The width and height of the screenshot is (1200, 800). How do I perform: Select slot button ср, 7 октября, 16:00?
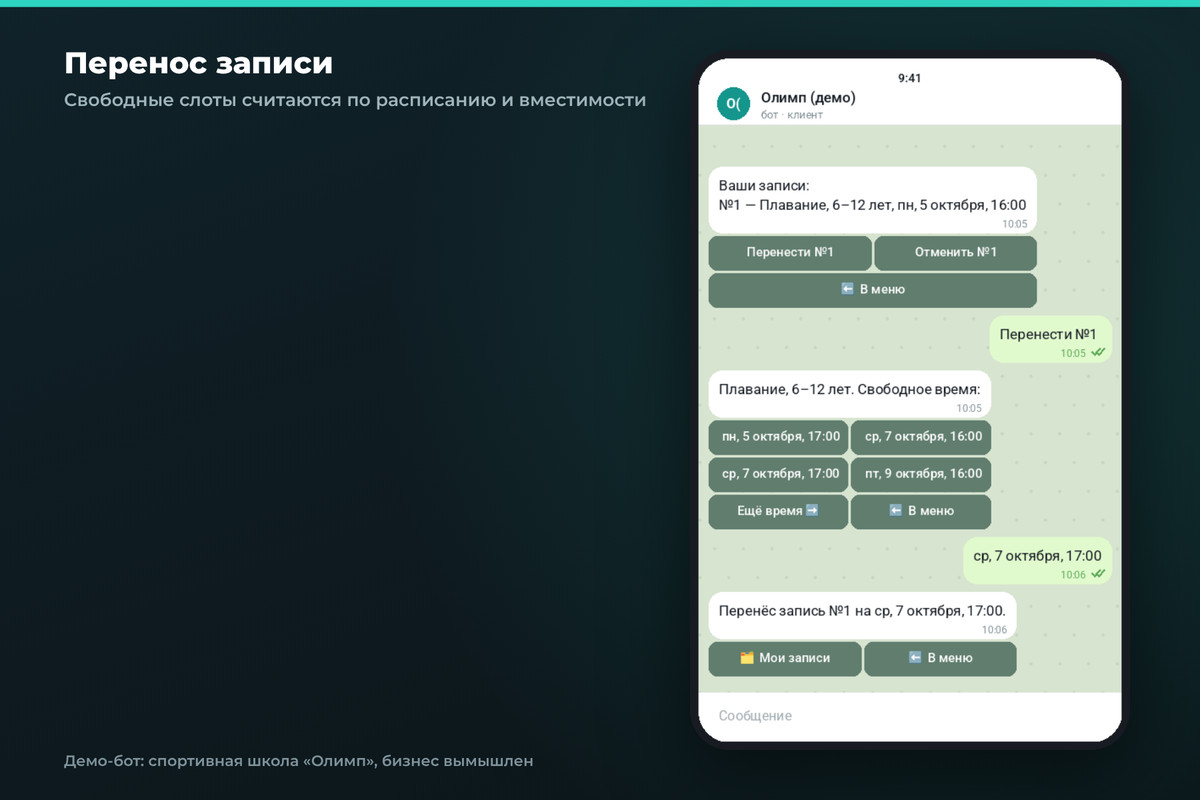(x=921, y=437)
